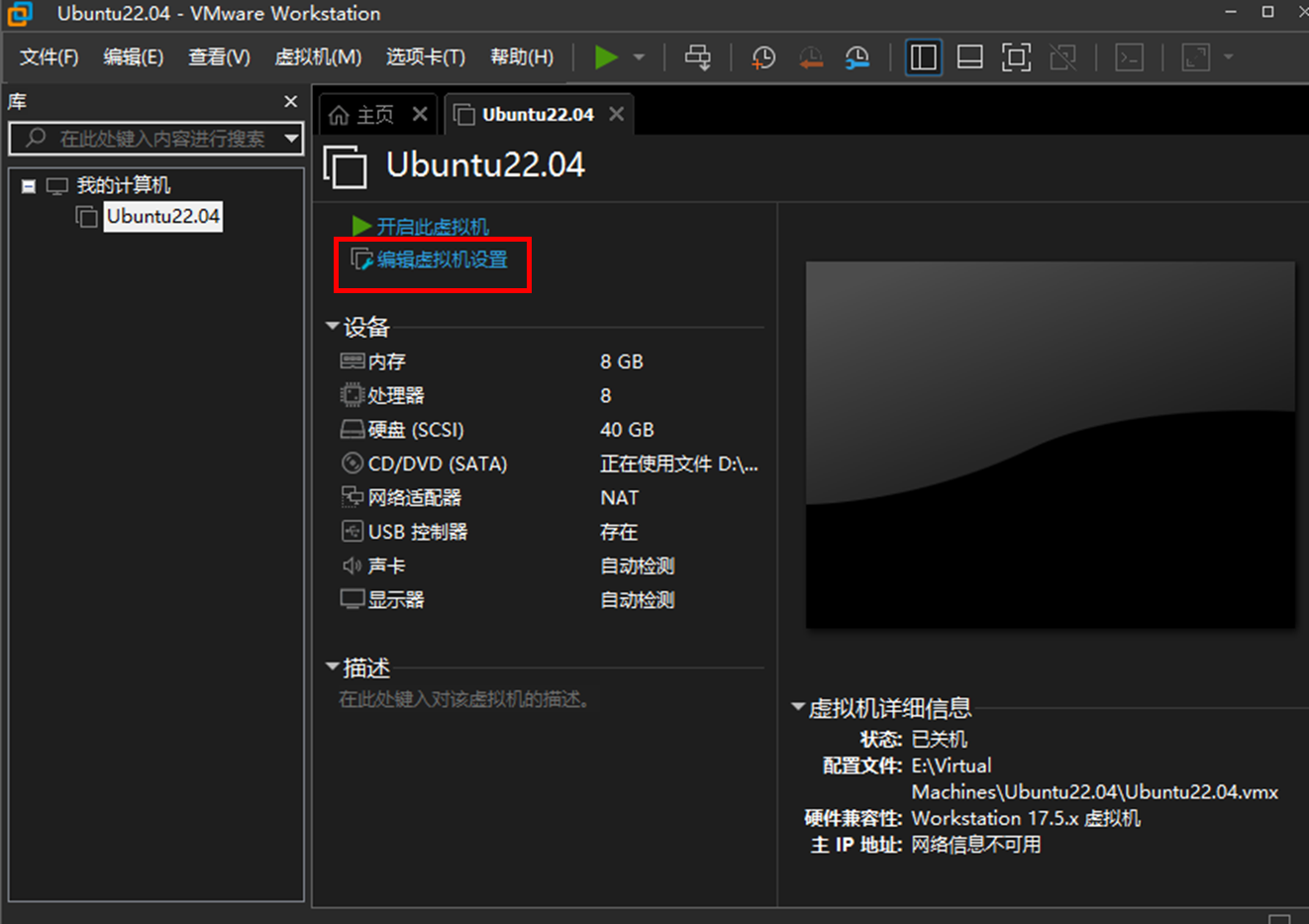Click 开启此虚拟机 link
The height and width of the screenshot is (924, 1309).
[x=432, y=227]
